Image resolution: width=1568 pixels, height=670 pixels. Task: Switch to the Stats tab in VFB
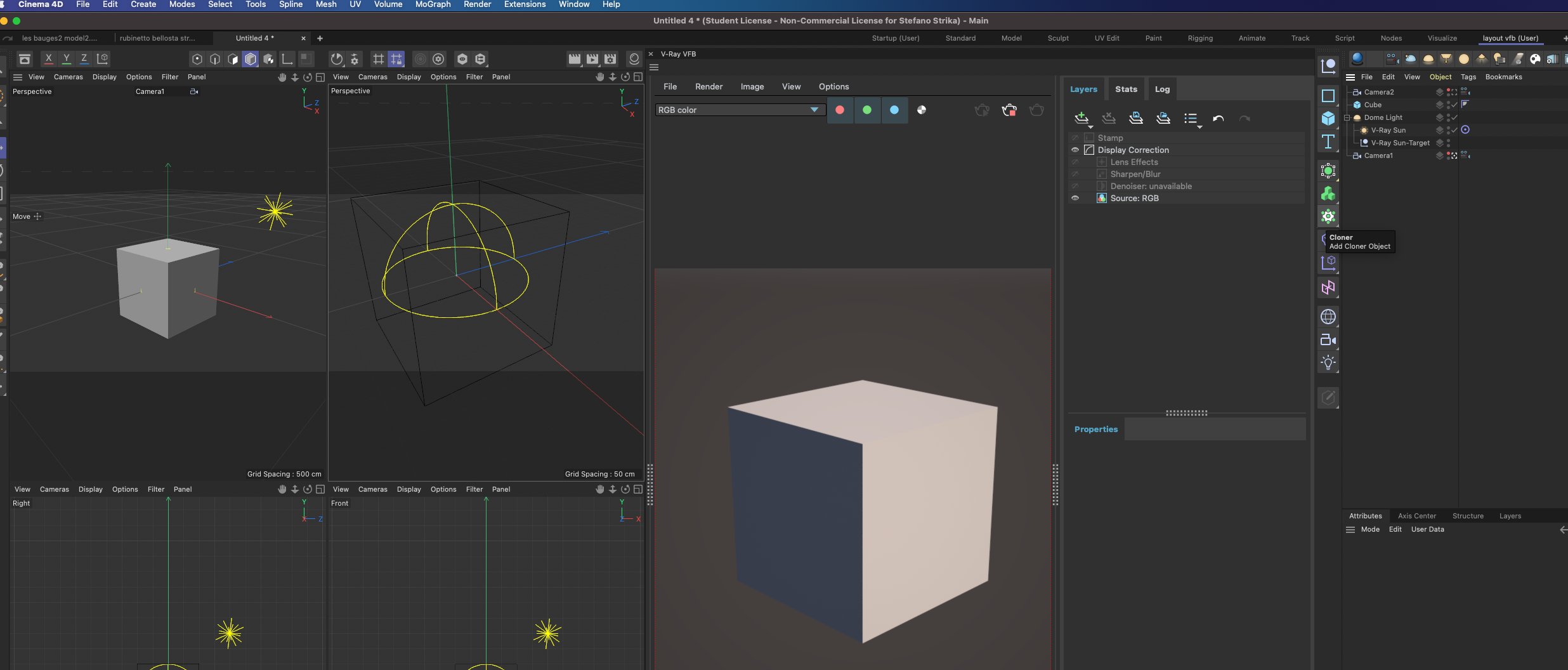point(1126,89)
